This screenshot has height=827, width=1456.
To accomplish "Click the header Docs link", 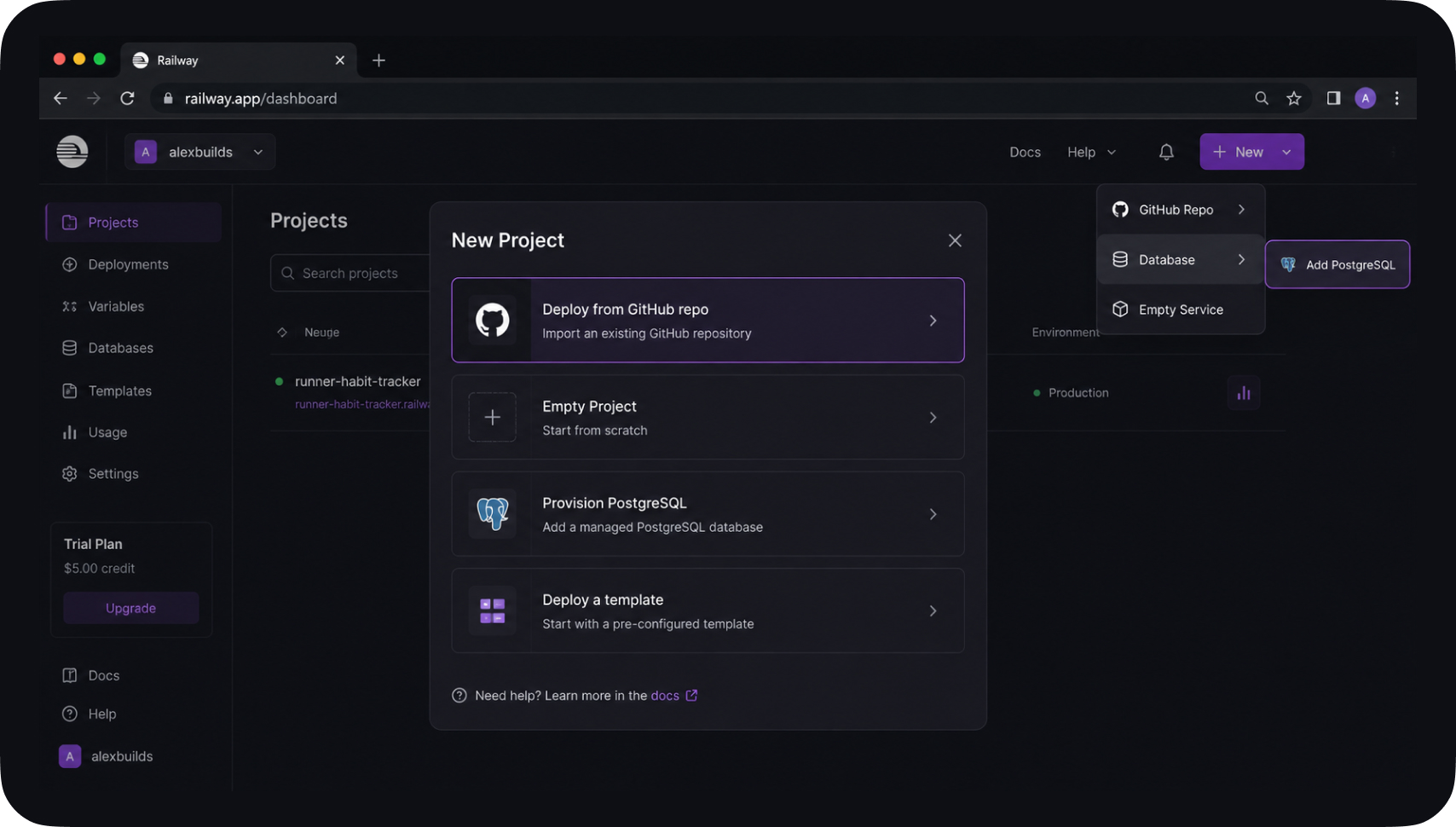I will coord(1025,152).
